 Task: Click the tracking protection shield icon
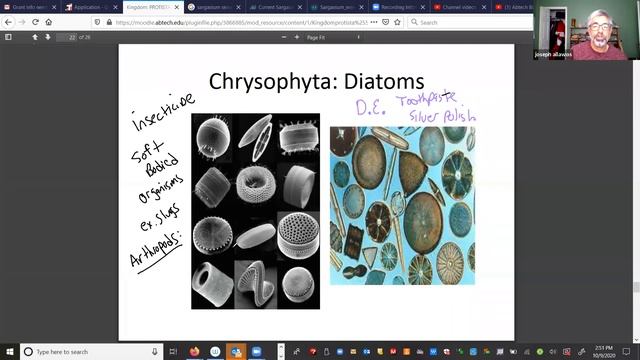point(97,22)
